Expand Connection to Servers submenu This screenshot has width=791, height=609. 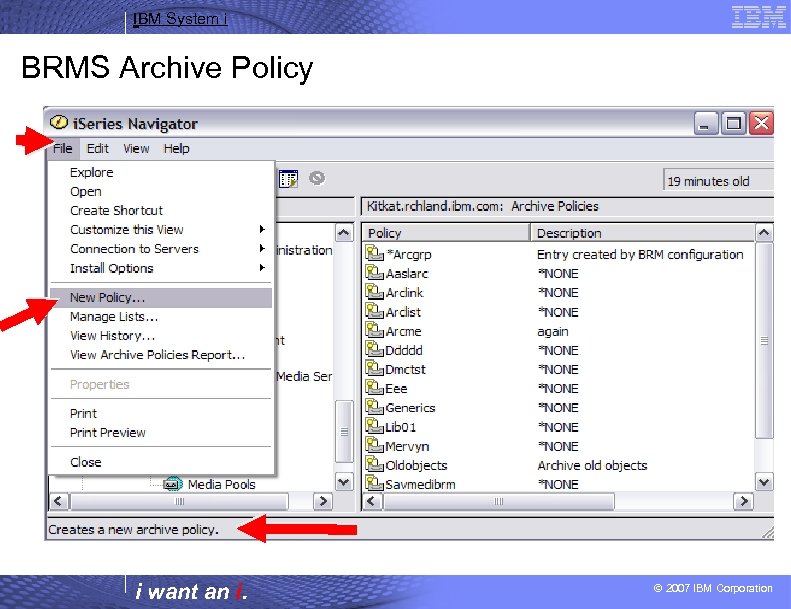161,249
